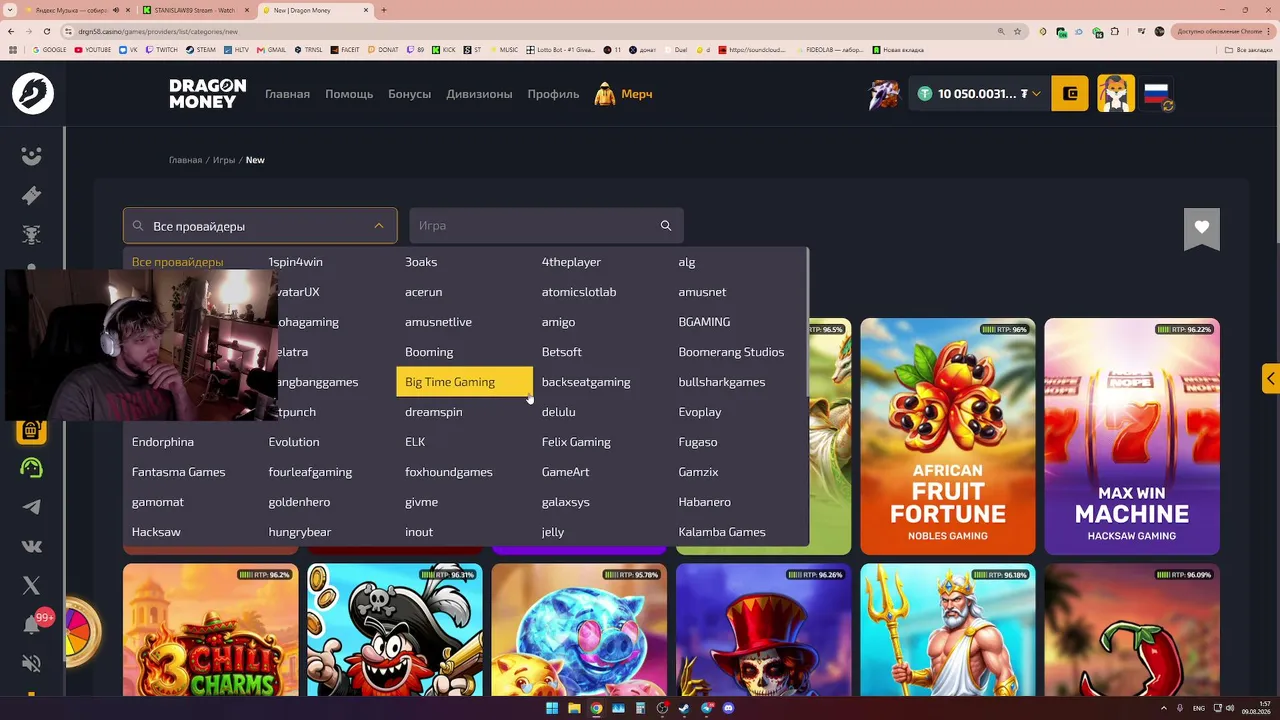Open the VK link in the sidebar
Image resolution: width=1280 pixels, height=720 pixels.
(32, 546)
